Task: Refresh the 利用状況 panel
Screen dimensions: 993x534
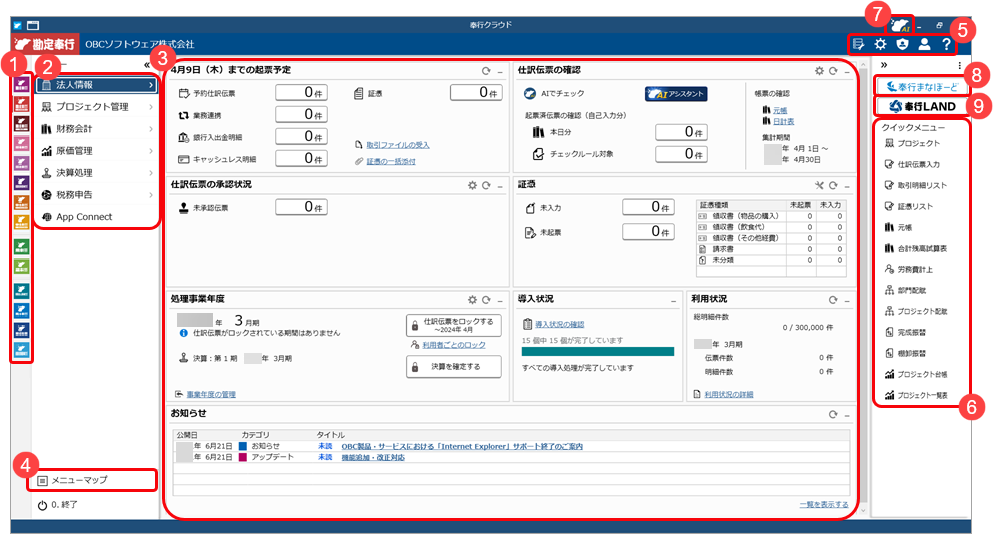Action: tap(833, 300)
